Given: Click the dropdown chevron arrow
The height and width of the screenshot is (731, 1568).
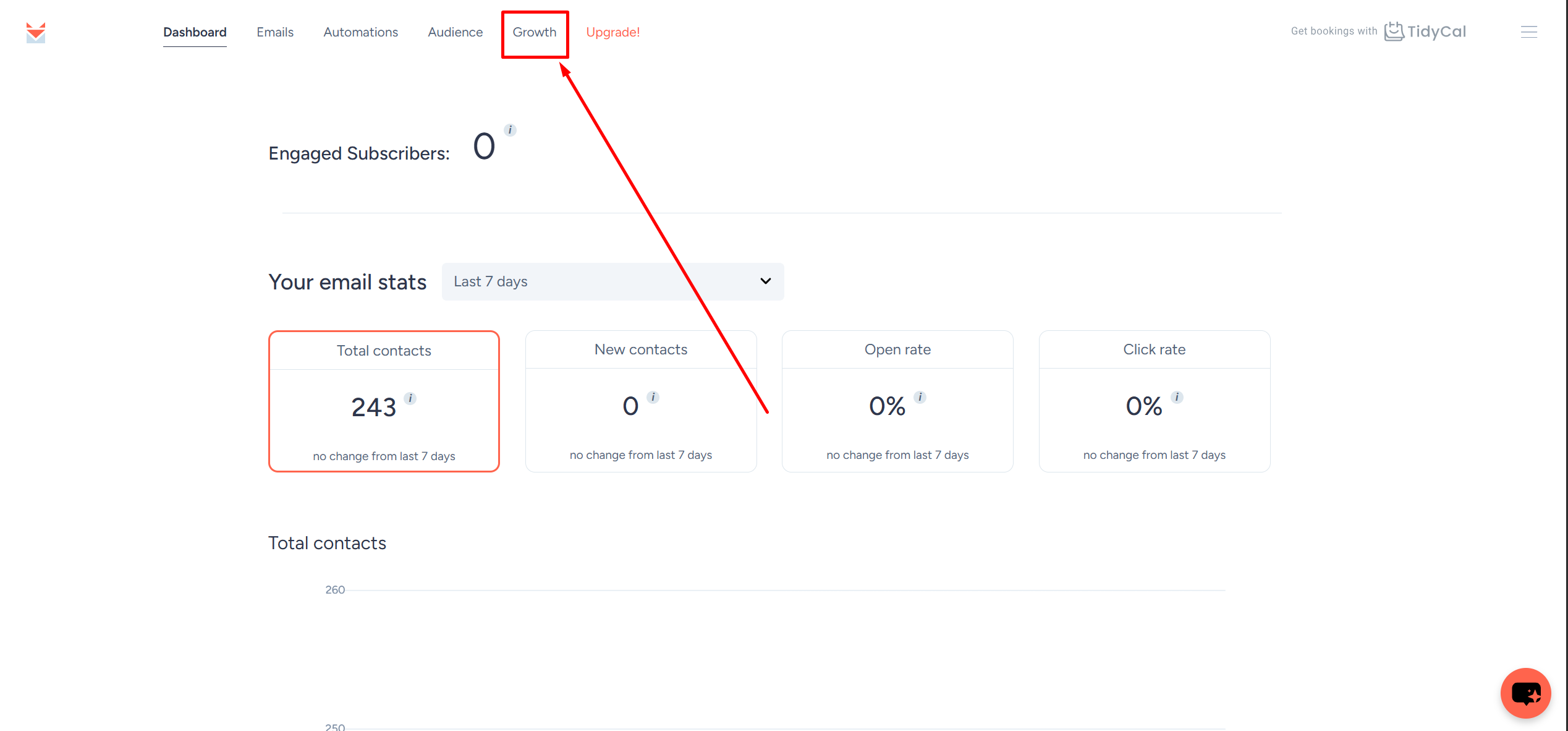Looking at the screenshot, I should pyautogui.click(x=765, y=281).
